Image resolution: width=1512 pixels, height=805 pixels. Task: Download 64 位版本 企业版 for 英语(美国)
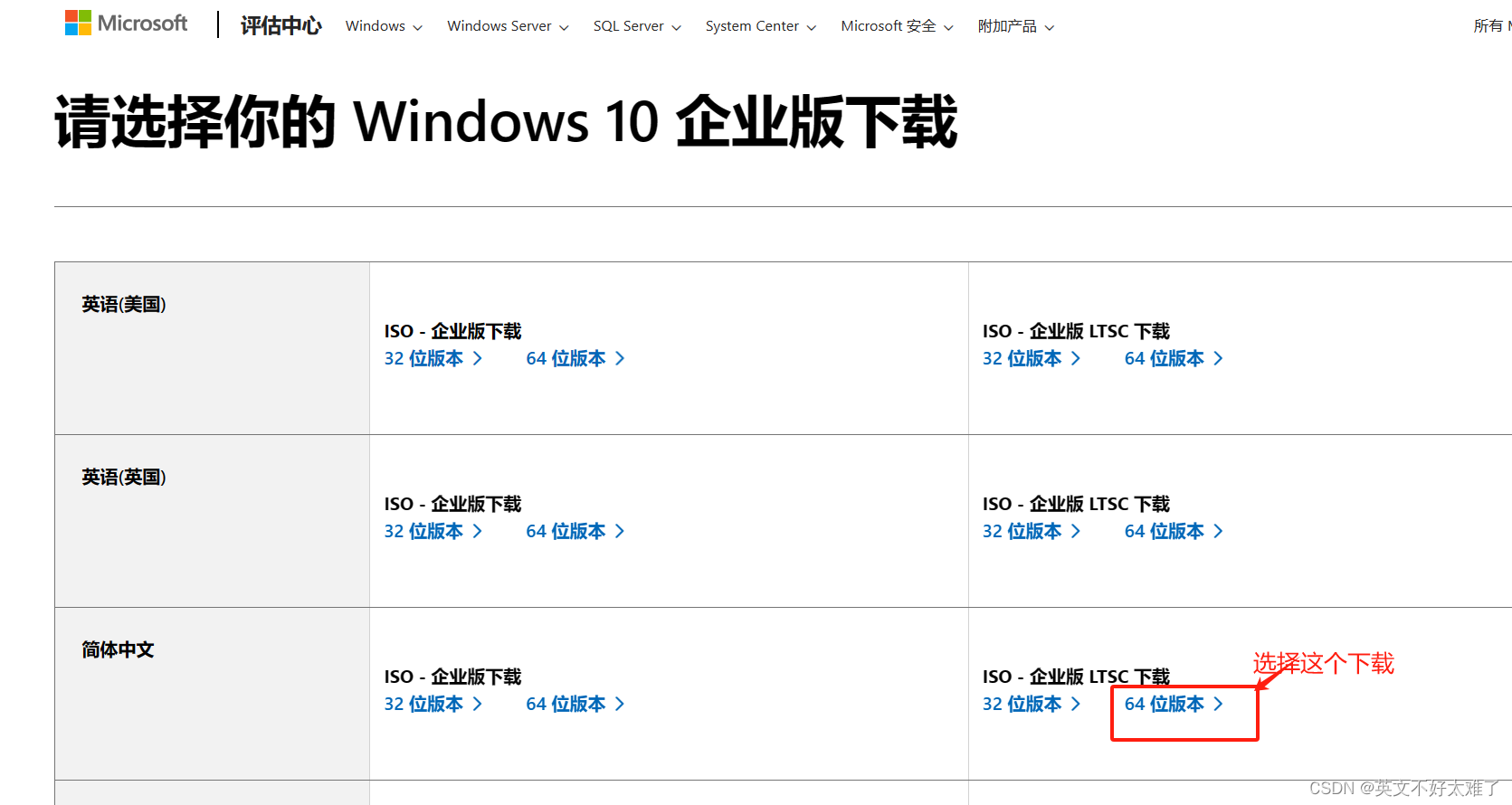(x=575, y=358)
